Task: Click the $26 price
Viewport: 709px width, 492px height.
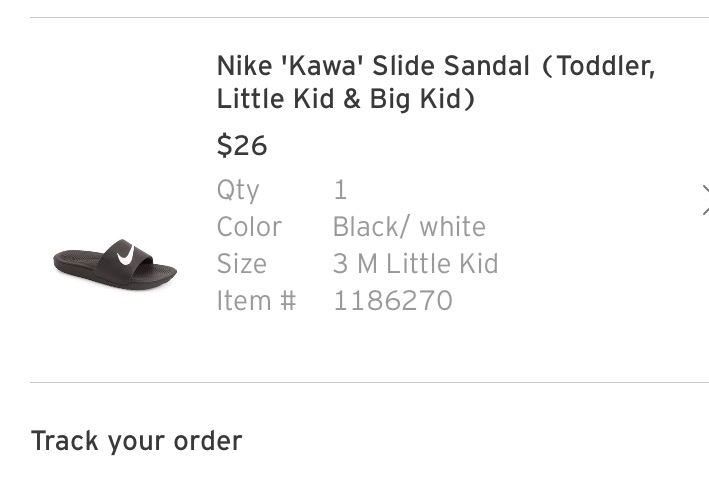Action: [x=242, y=146]
